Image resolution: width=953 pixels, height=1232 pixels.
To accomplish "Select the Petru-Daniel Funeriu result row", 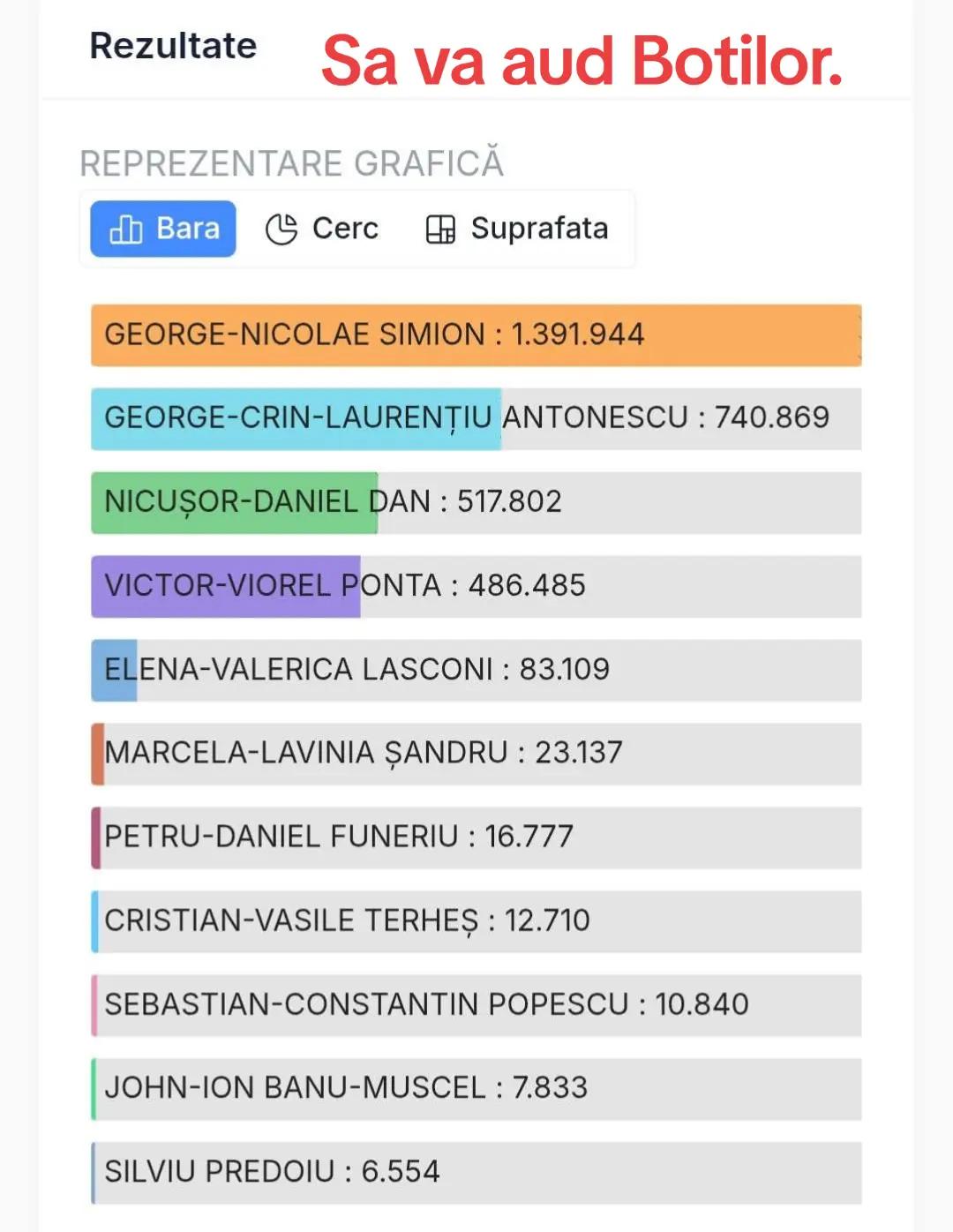I will pyautogui.click(x=476, y=838).
